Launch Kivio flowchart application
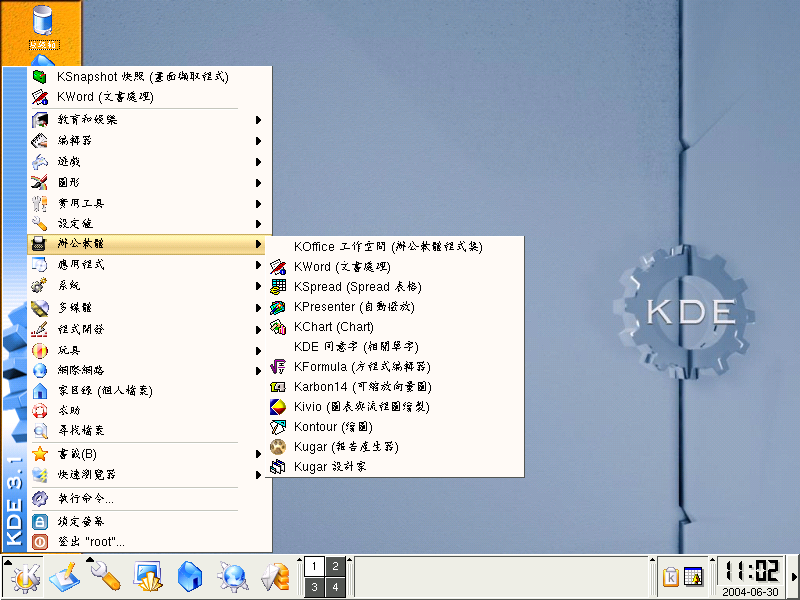 361,407
